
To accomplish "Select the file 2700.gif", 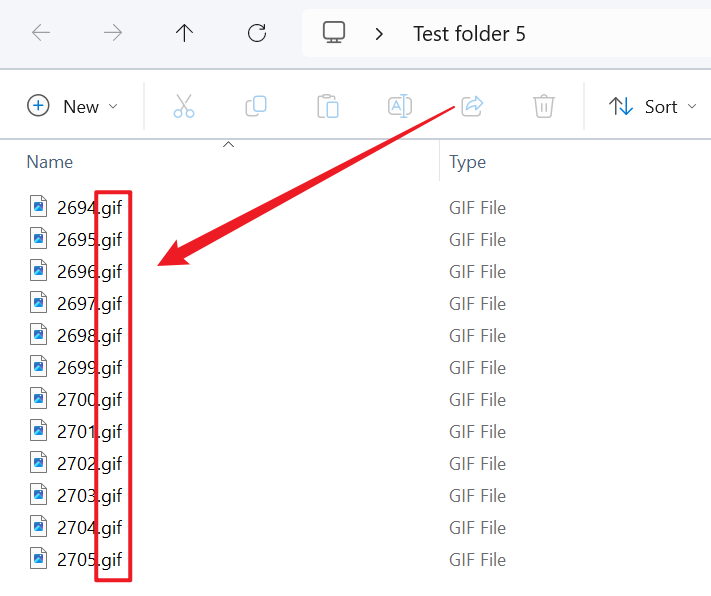I will pos(89,400).
